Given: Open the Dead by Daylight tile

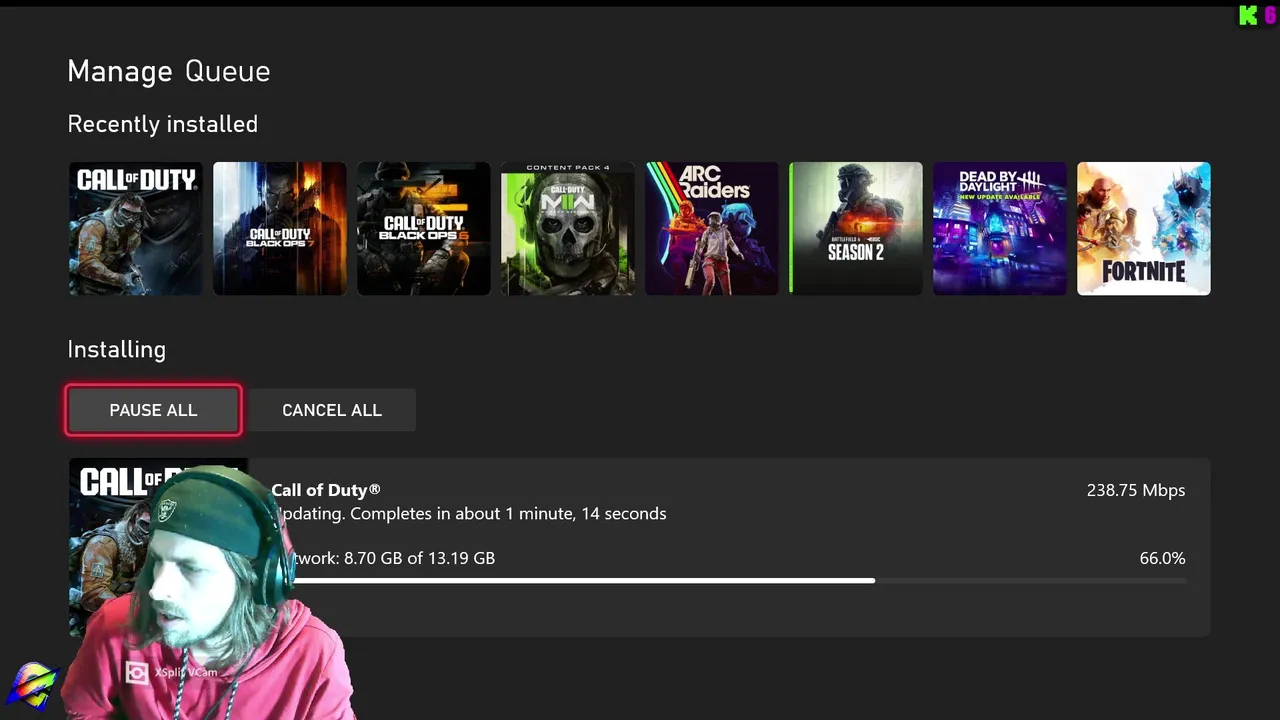Looking at the screenshot, I should pyautogui.click(x=1000, y=229).
